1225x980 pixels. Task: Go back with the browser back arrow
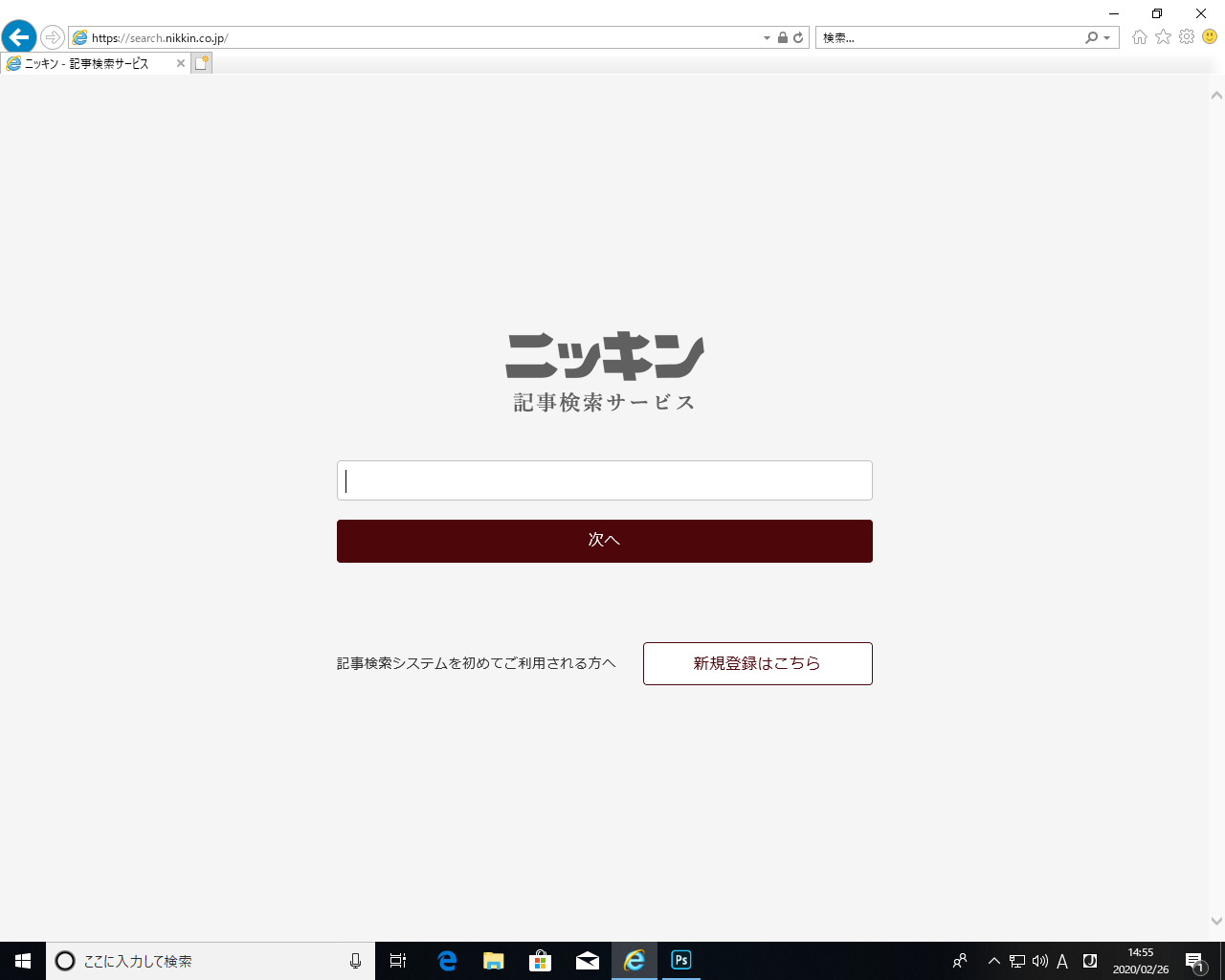[18, 37]
